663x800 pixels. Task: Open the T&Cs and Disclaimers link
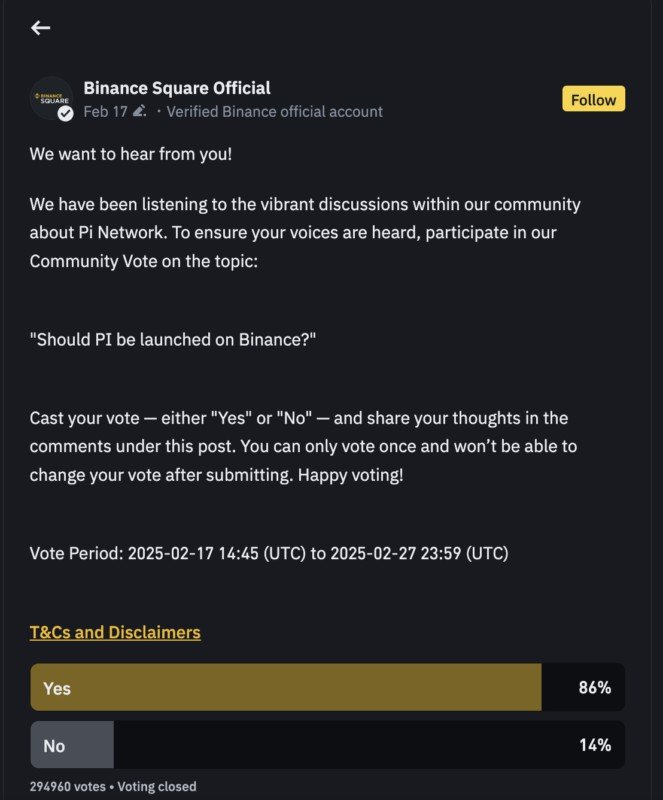pyautogui.click(x=115, y=632)
